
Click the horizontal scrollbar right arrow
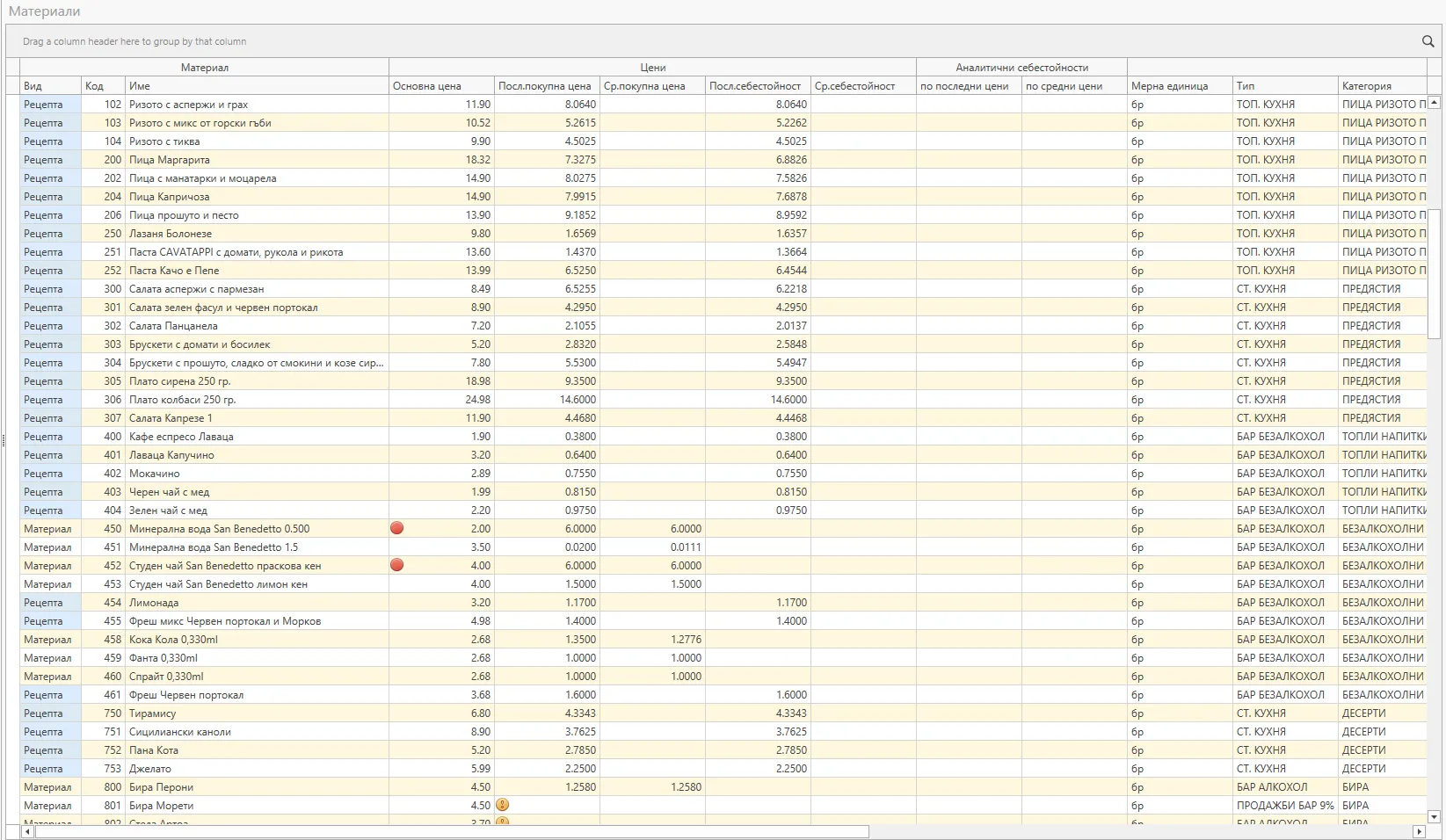click(1419, 831)
